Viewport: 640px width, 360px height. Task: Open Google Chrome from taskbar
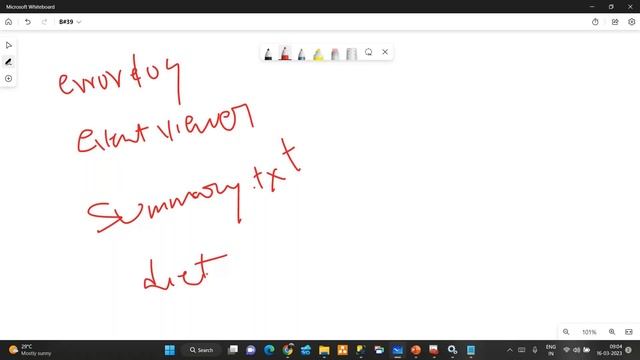[288, 350]
